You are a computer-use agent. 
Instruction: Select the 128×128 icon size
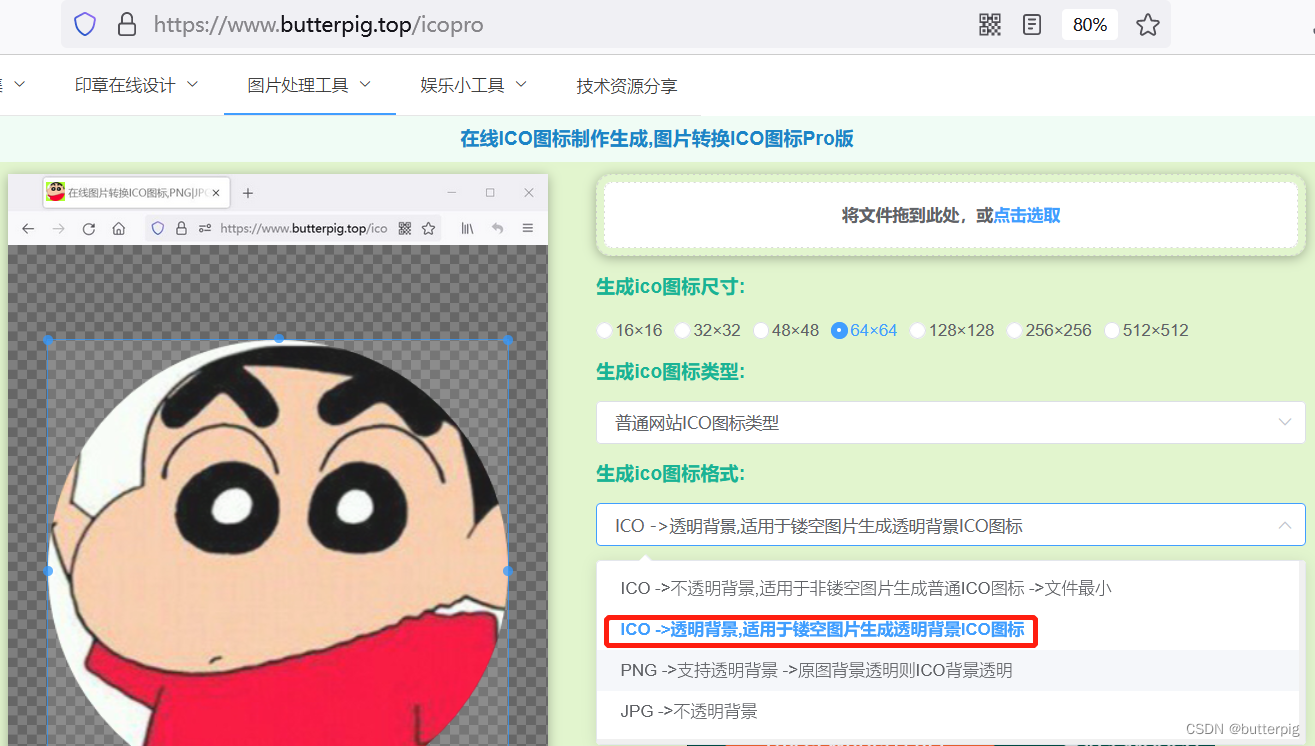click(x=952, y=330)
